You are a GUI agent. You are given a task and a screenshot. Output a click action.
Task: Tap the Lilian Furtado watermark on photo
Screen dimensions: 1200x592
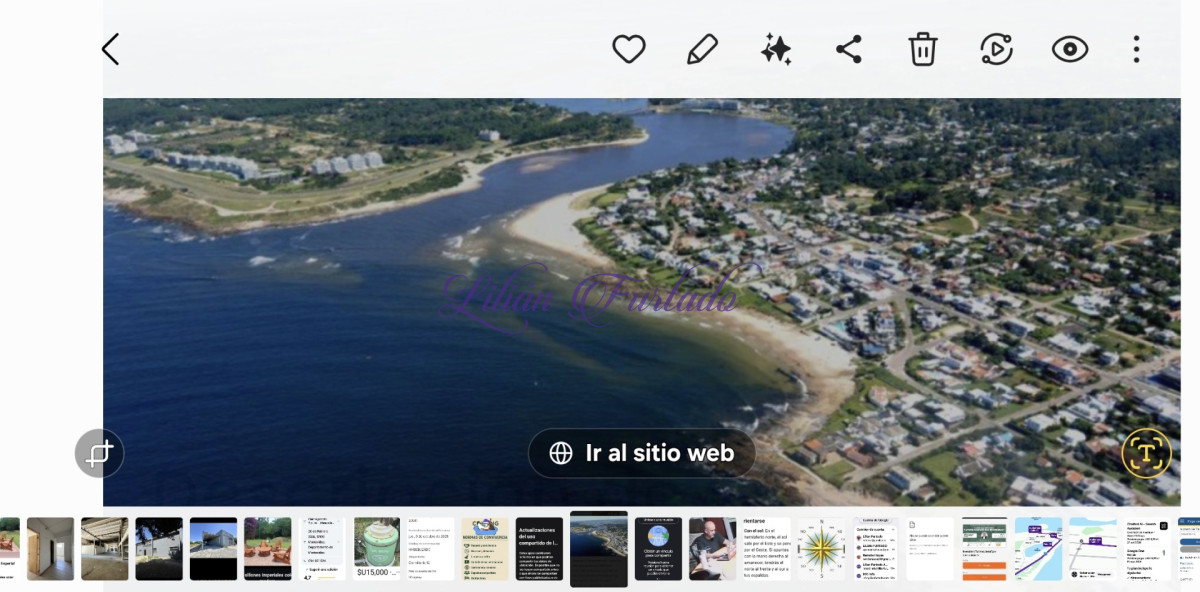(590, 295)
